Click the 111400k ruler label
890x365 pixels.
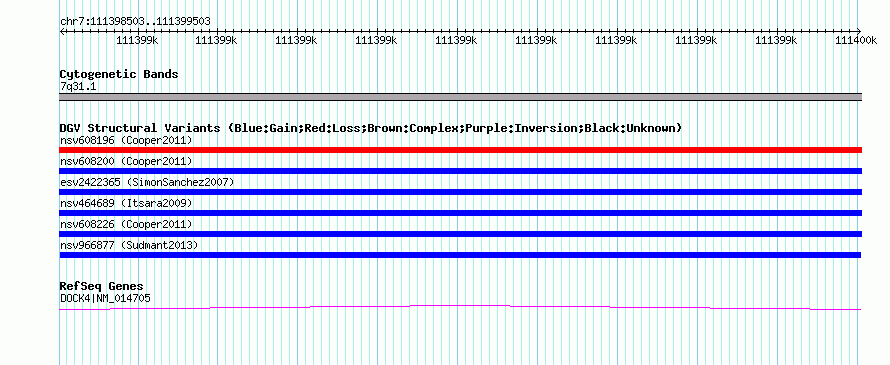pyautogui.click(x=855, y=41)
